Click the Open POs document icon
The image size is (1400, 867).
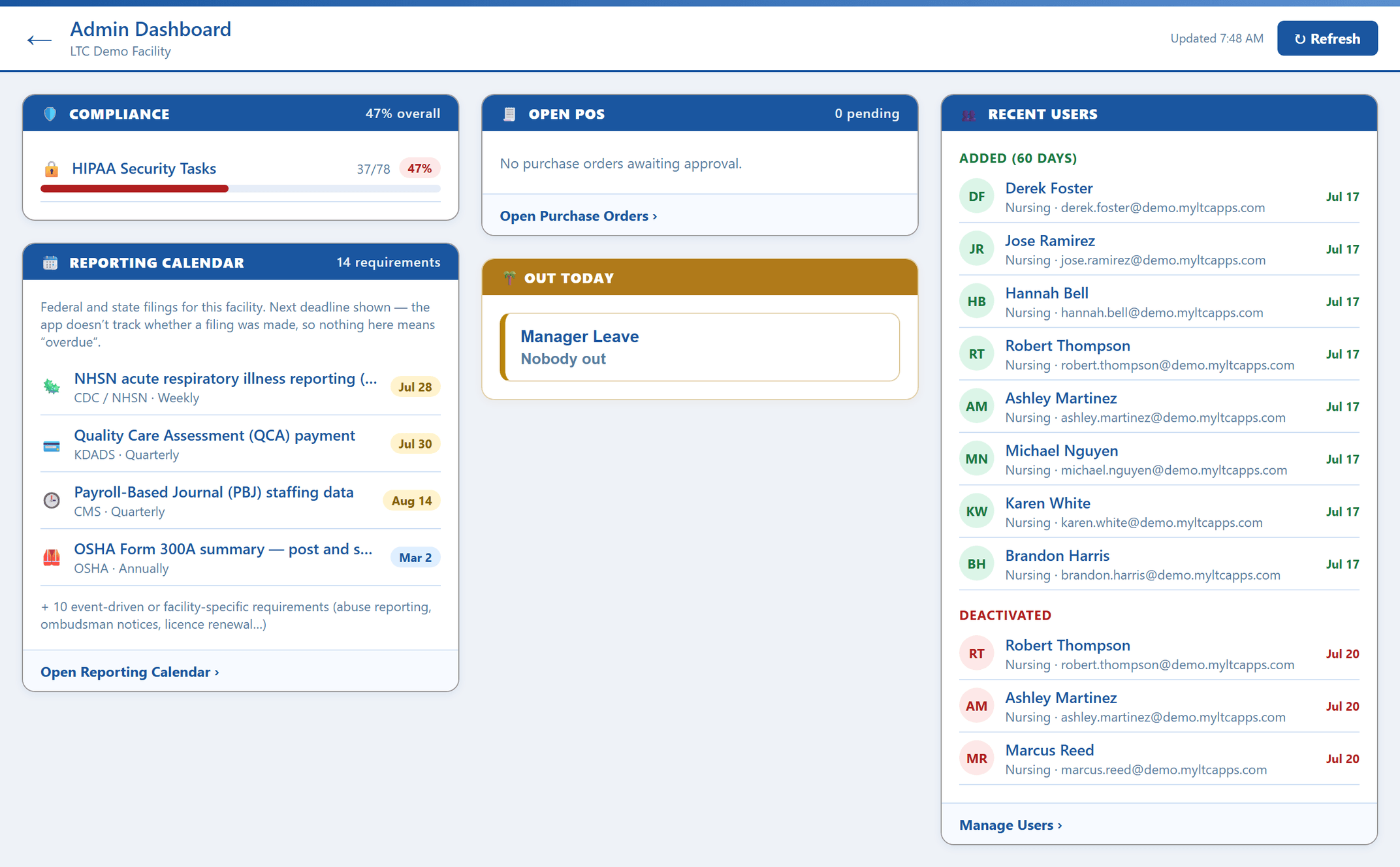[509, 114]
